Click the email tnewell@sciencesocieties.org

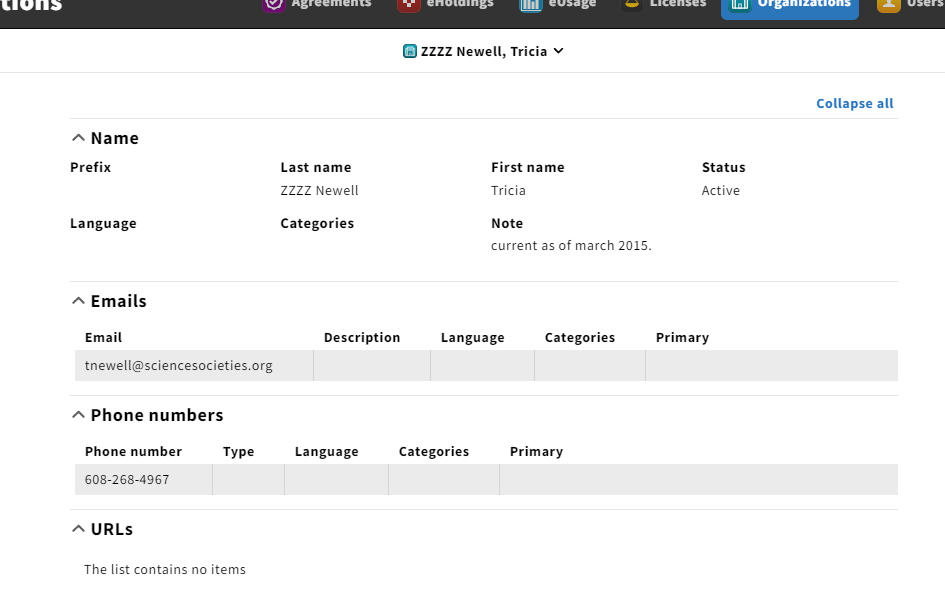click(178, 366)
